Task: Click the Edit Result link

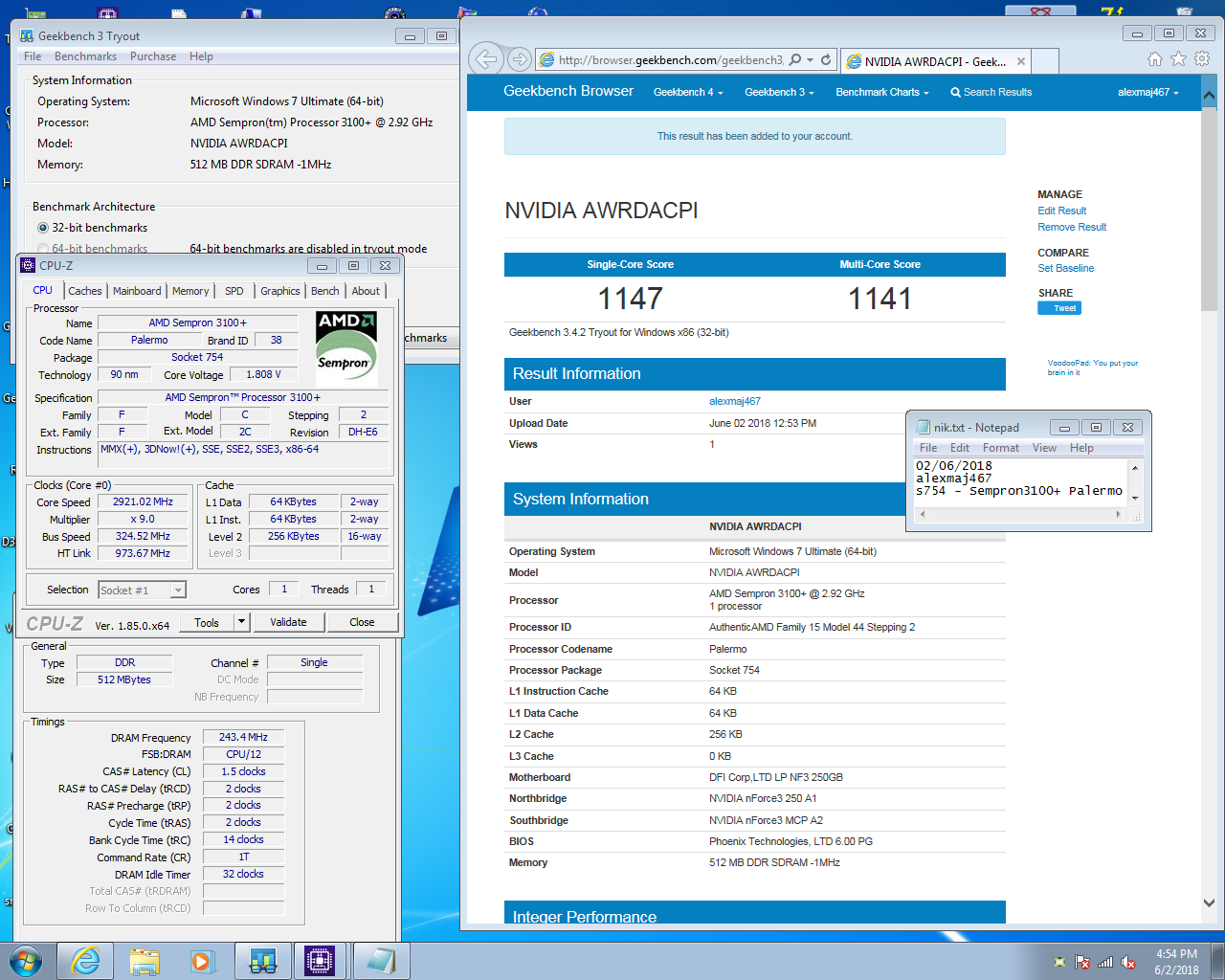Action: click(x=1061, y=211)
